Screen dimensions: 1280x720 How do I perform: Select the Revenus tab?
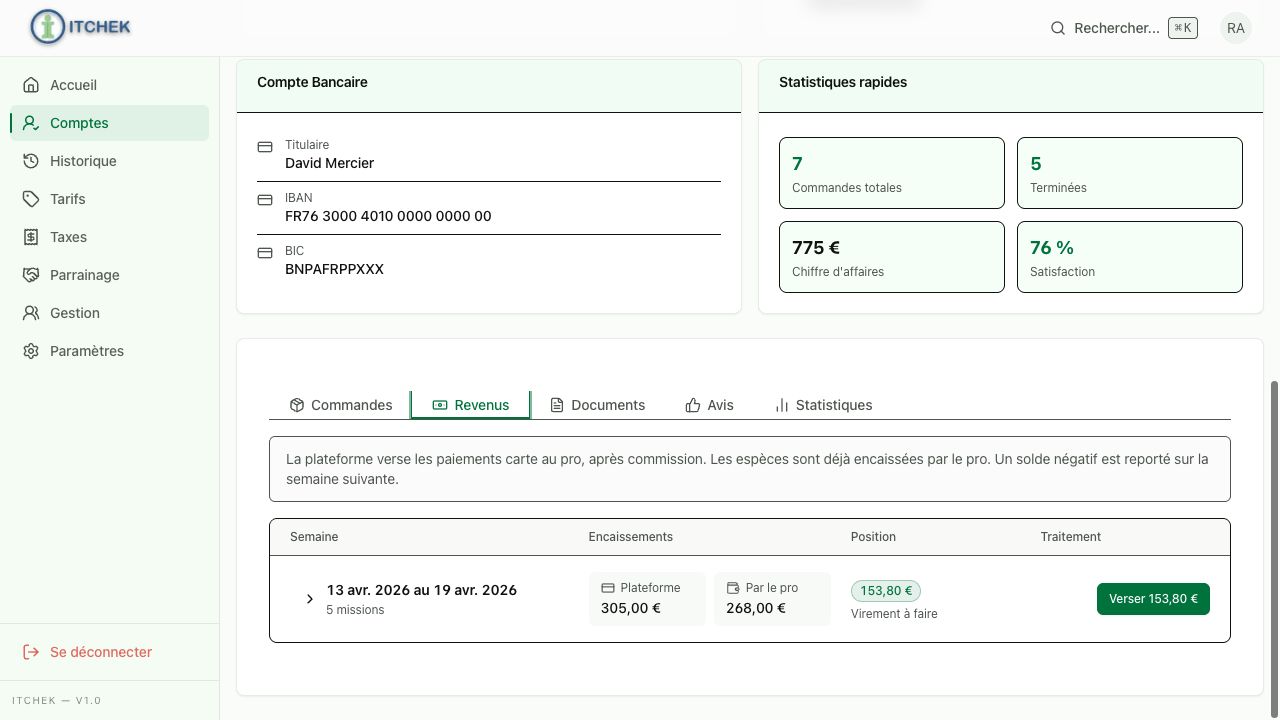pos(470,405)
